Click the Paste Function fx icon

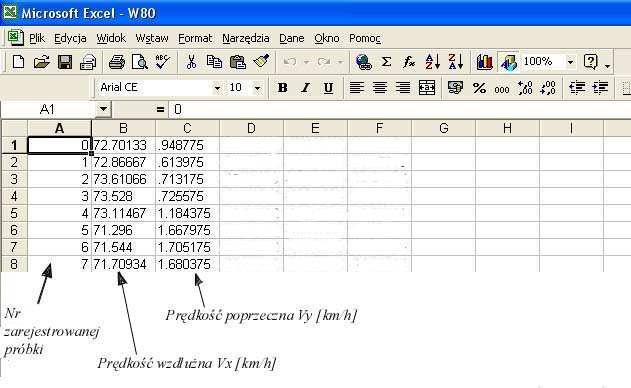pyautogui.click(x=409, y=62)
